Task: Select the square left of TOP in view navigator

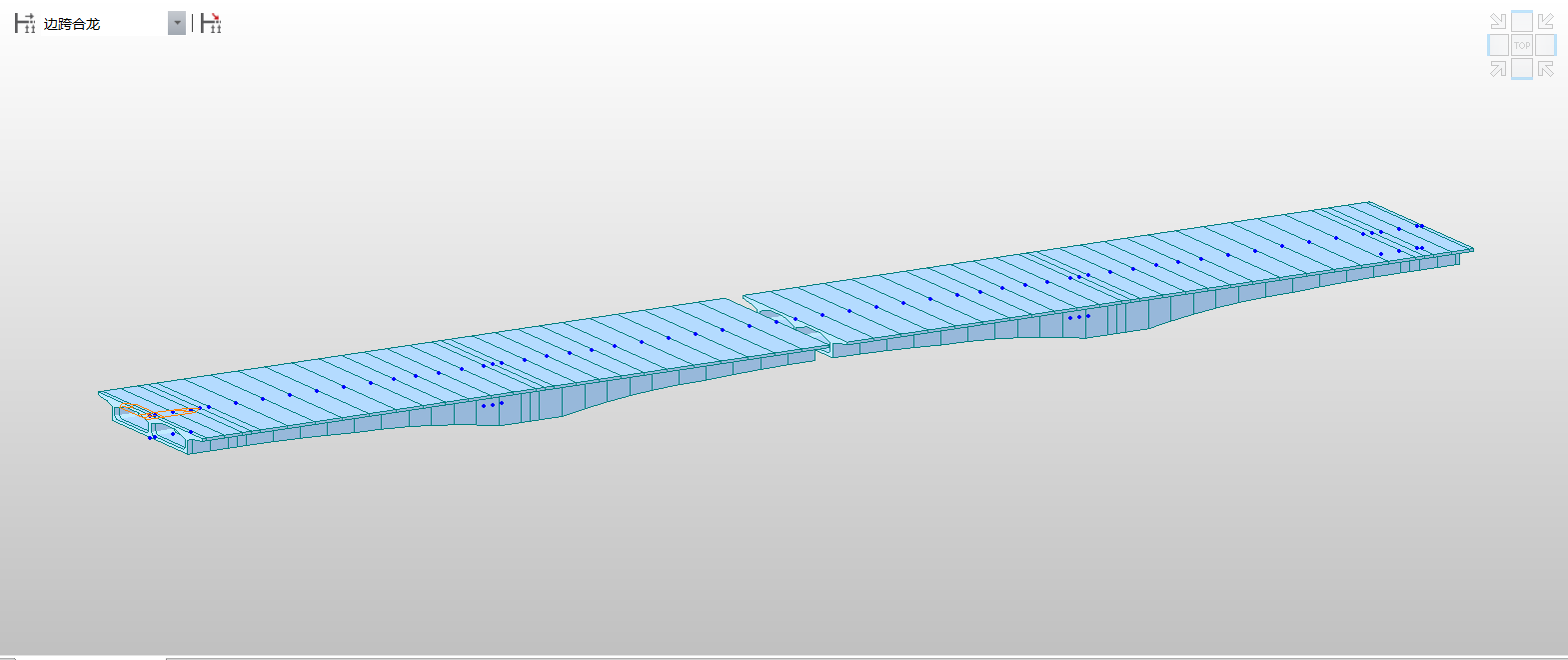Action: (x=1498, y=45)
